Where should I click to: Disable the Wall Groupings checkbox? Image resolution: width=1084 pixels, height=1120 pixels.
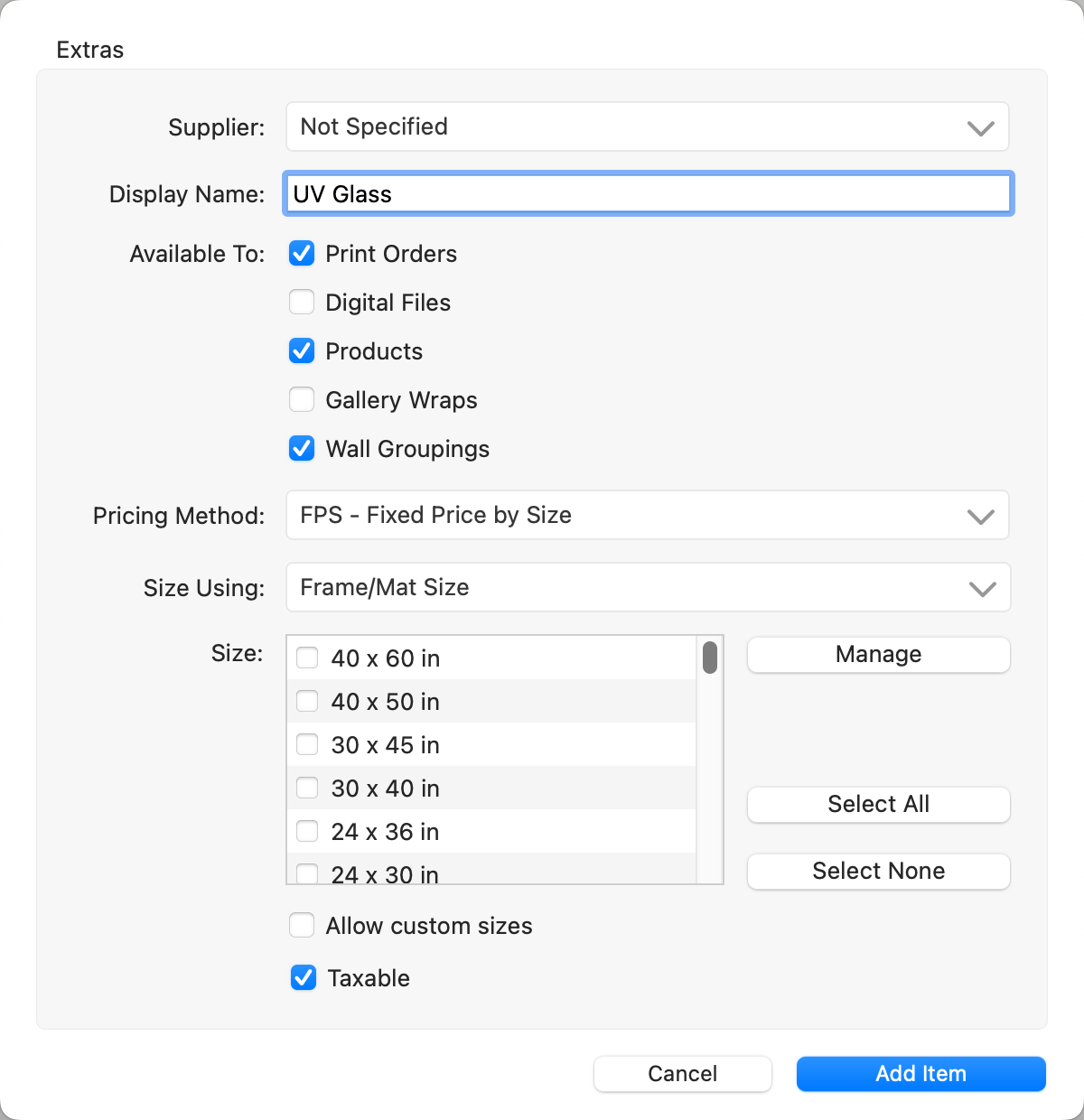(302, 449)
